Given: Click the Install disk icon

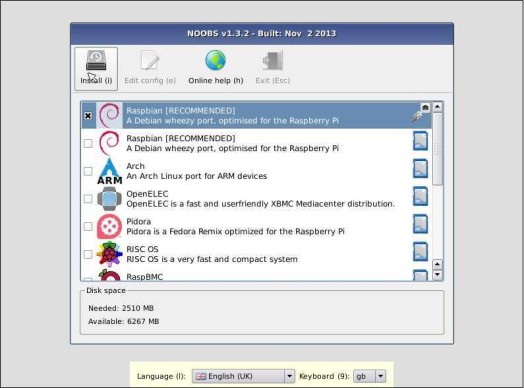Looking at the screenshot, I should (x=96, y=61).
